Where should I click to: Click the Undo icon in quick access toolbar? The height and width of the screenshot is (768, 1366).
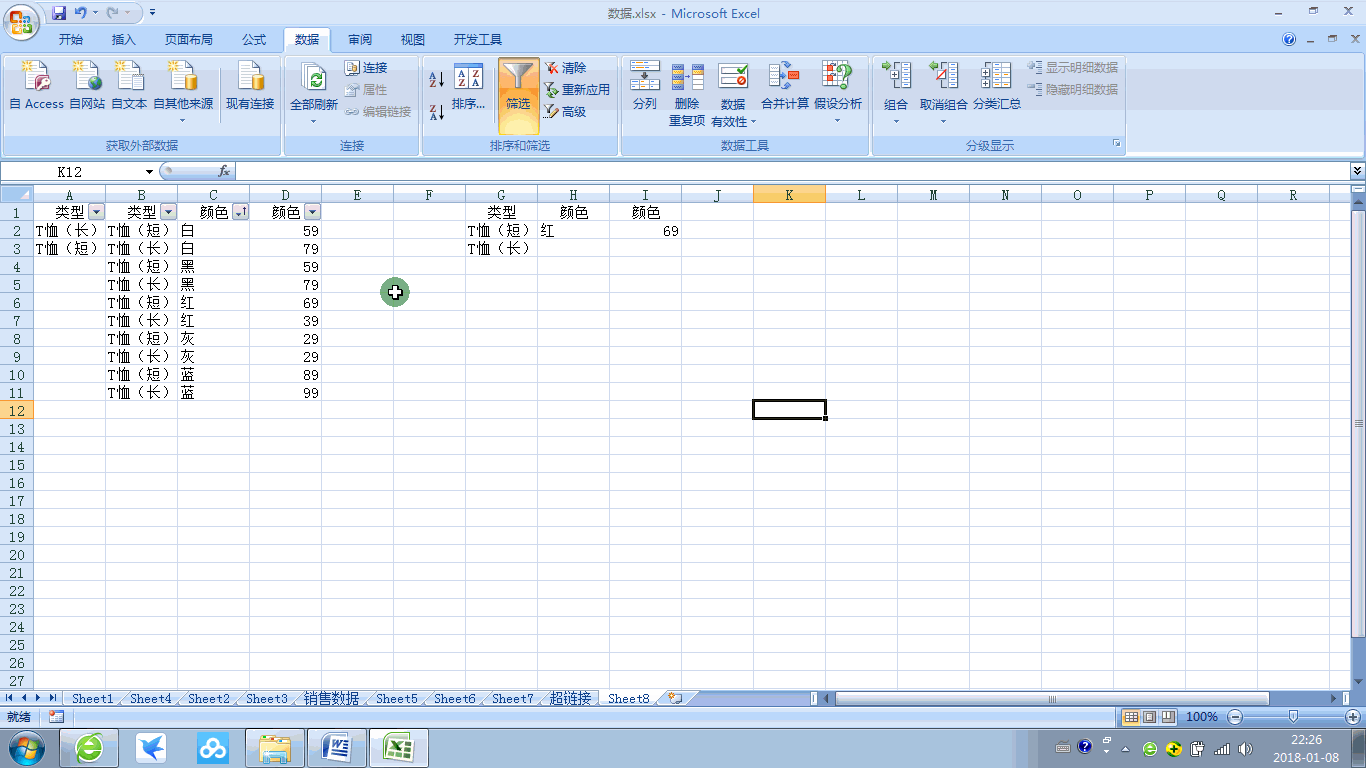(x=81, y=13)
